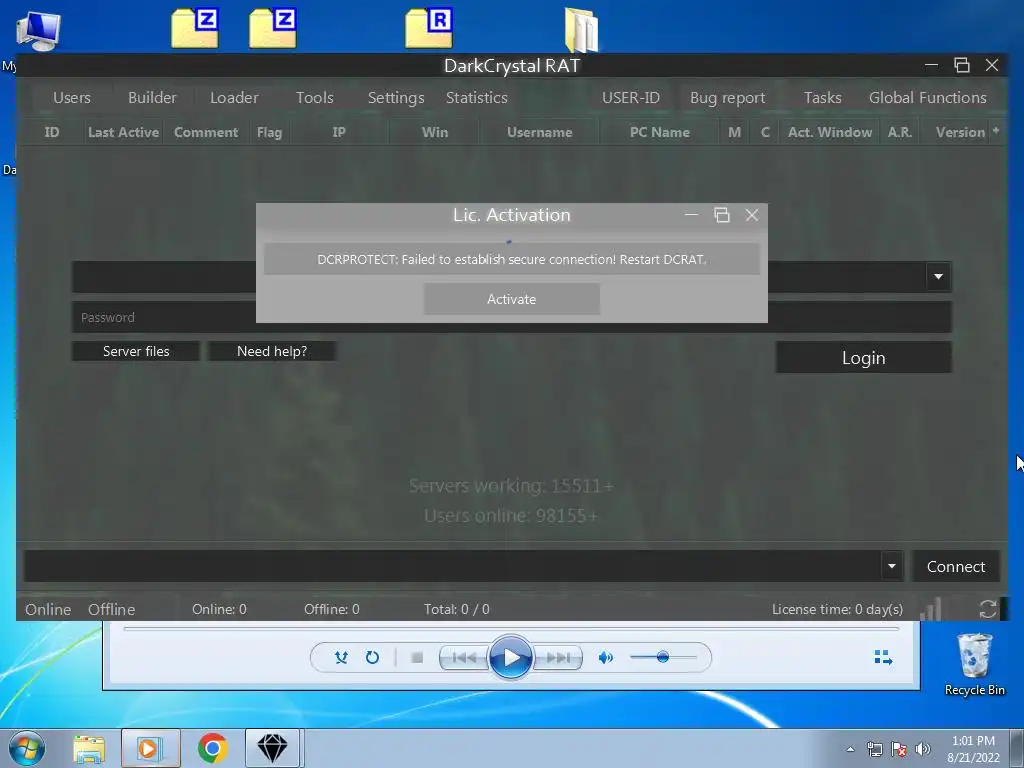Viewport: 1024px width, 768px height.
Task: Click the Comment column header
Action: click(206, 132)
